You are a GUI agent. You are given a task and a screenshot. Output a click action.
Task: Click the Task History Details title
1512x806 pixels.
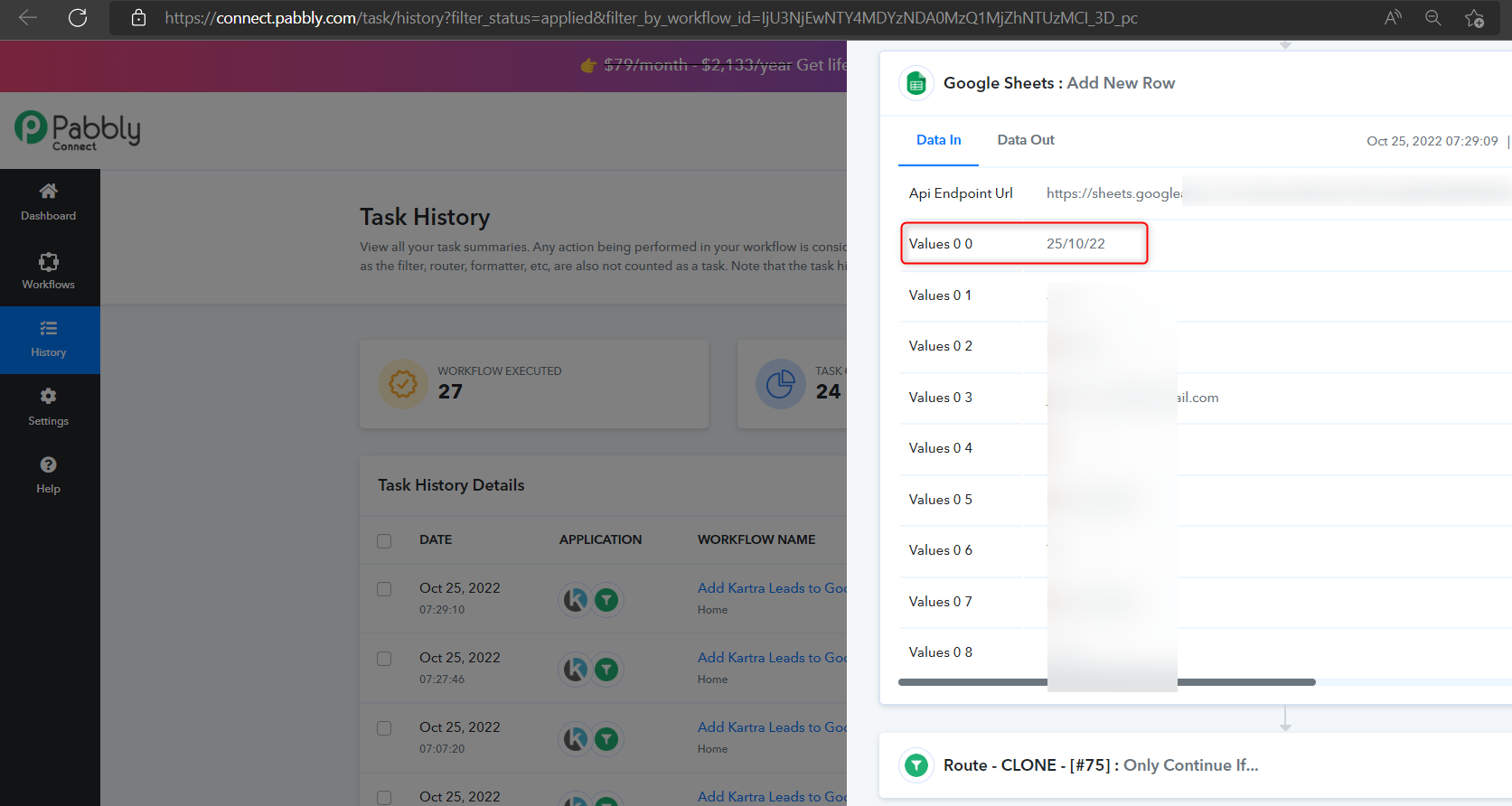[x=451, y=485]
